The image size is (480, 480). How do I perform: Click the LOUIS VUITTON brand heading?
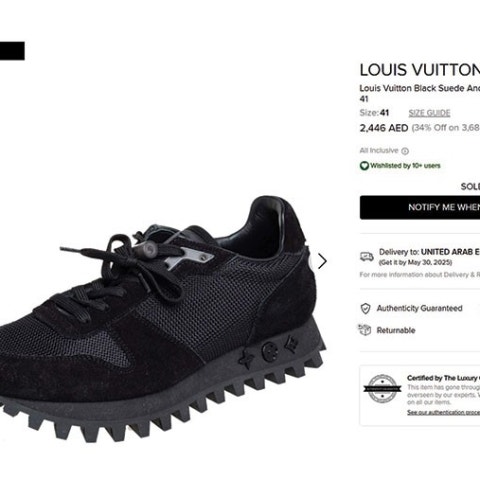(420, 70)
